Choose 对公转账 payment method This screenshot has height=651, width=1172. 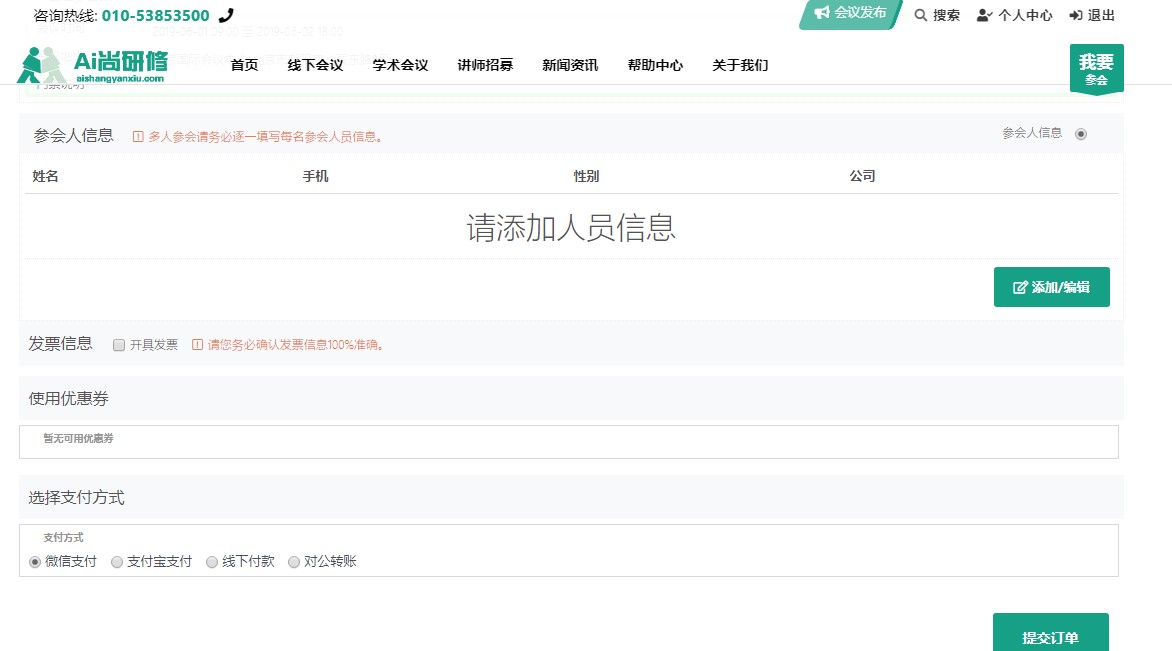click(294, 562)
